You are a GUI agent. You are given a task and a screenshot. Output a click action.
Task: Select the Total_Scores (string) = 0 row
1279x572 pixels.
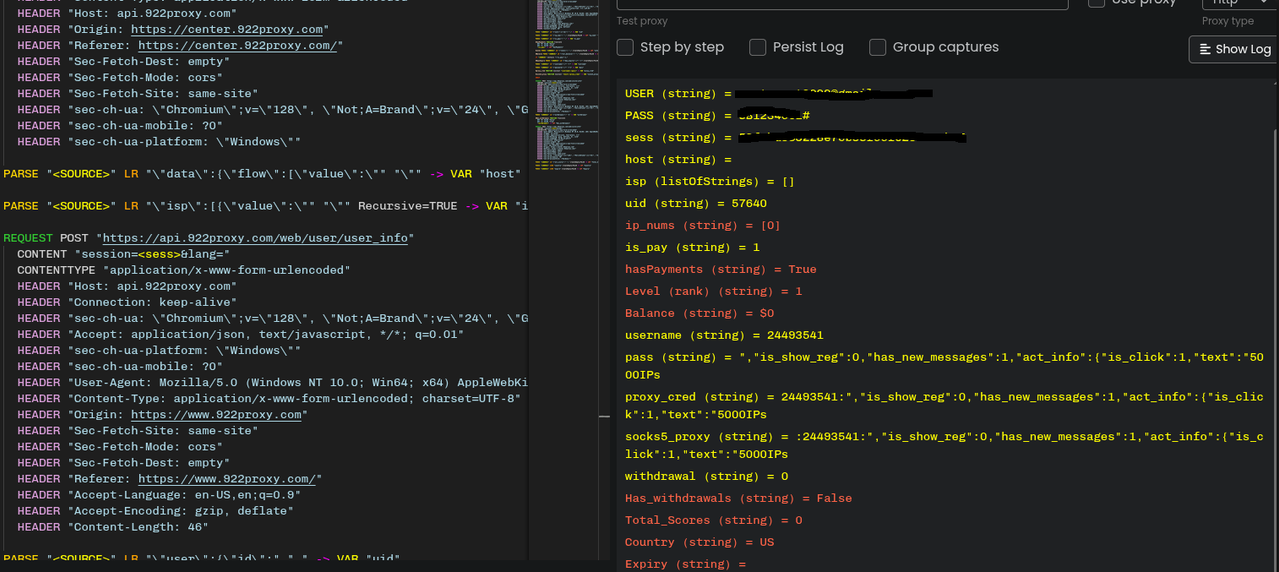tap(714, 520)
